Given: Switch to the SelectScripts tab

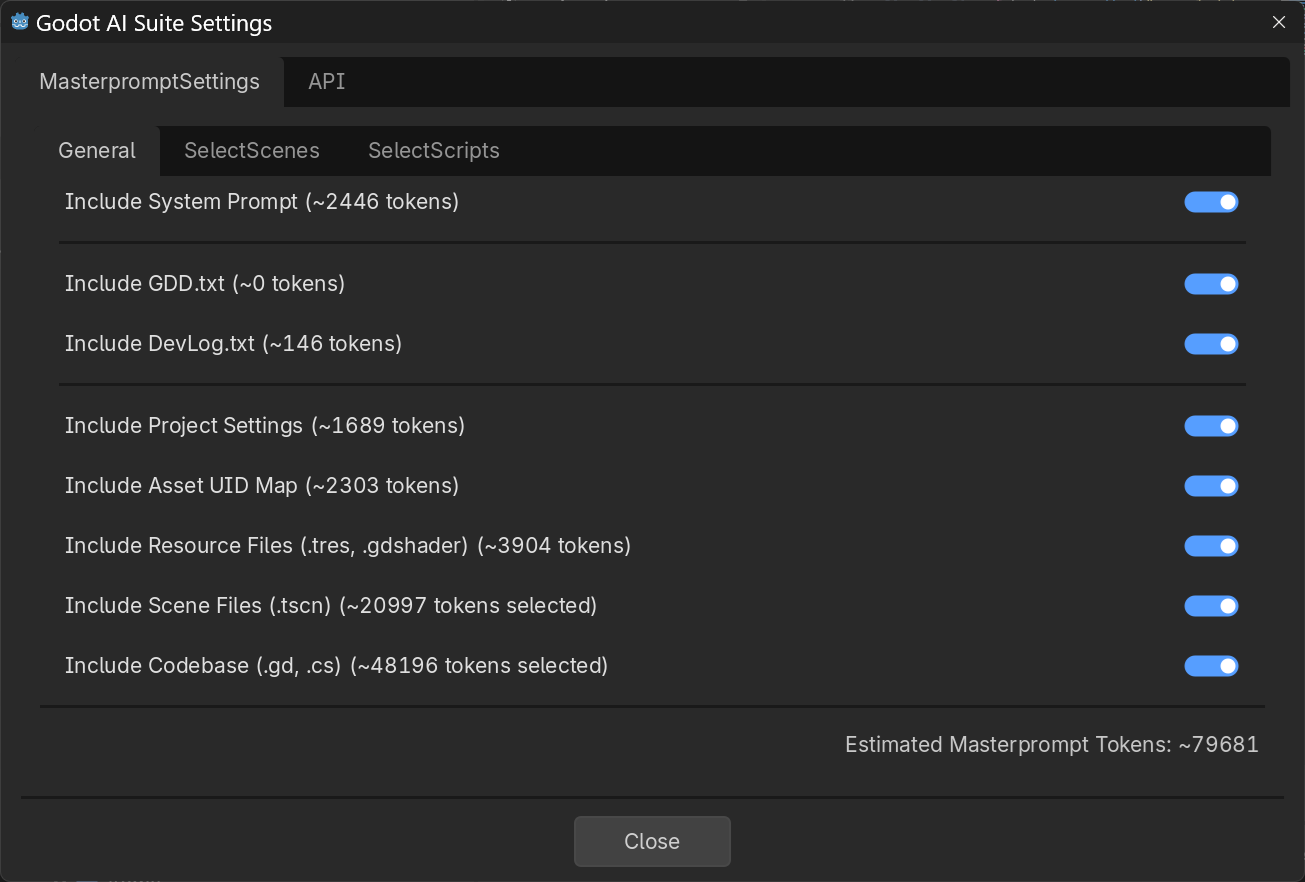Looking at the screenshot, I should pos(434,151).
